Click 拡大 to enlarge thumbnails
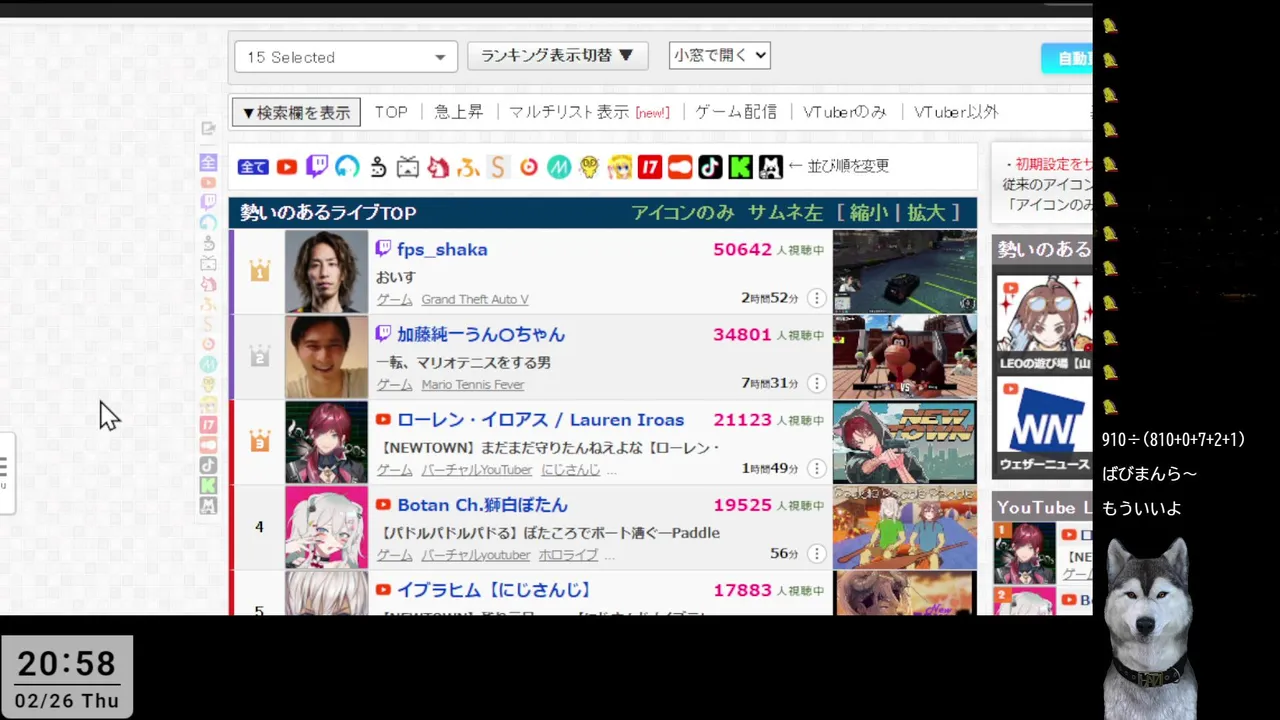Screen dimensions: 1280x720 coord(925,213)
